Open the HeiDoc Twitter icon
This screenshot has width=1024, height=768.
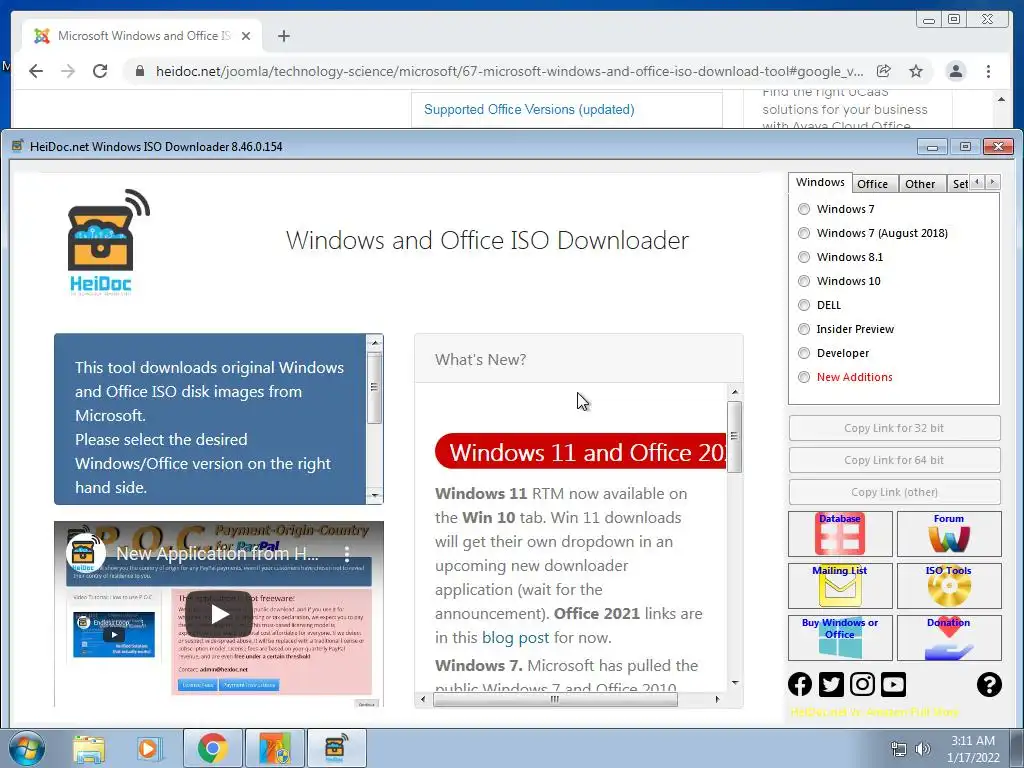coord(831,684)
